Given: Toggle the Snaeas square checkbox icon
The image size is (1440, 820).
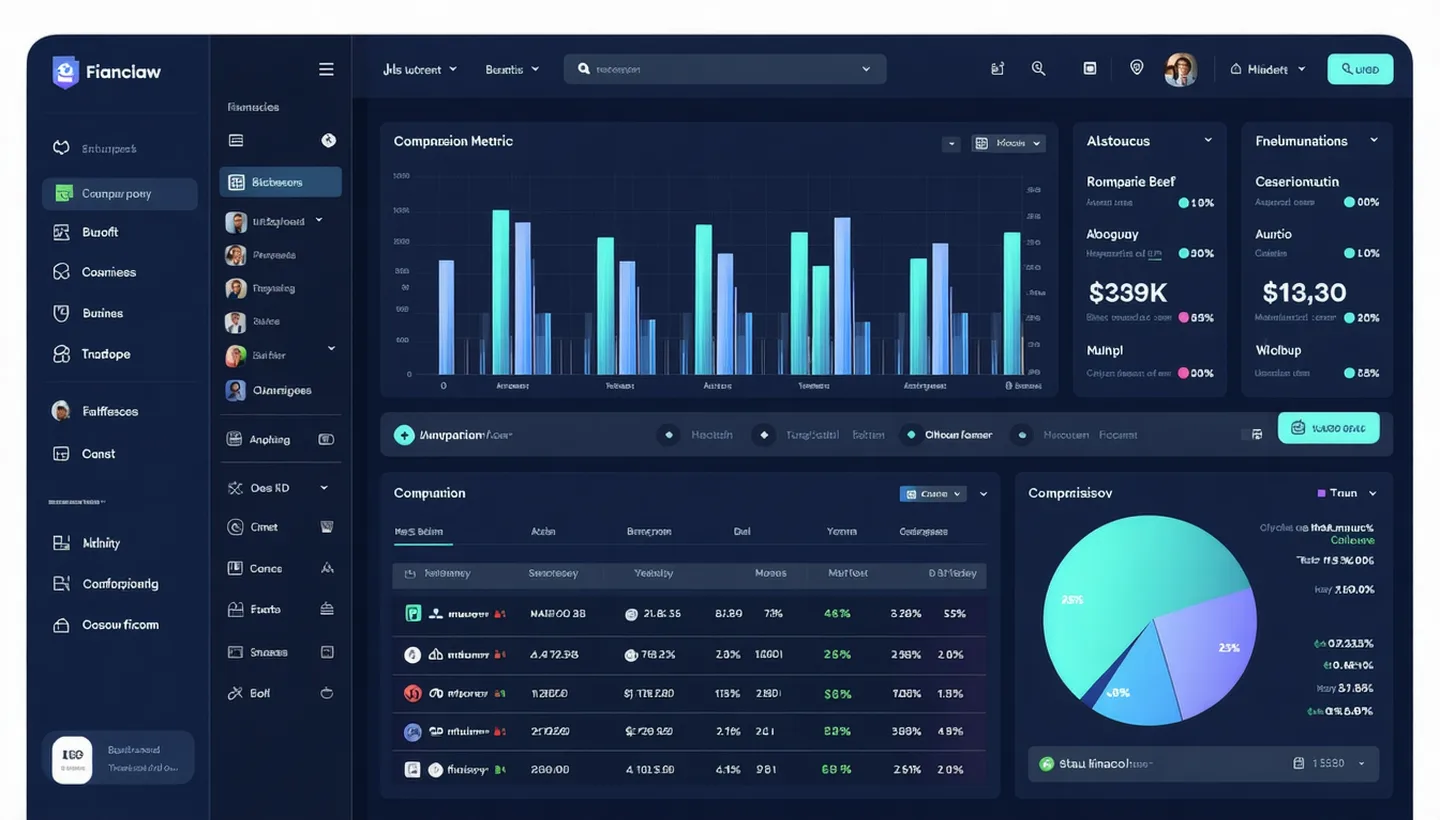Looking at the screenshot, I should click(x=326, y=652).
